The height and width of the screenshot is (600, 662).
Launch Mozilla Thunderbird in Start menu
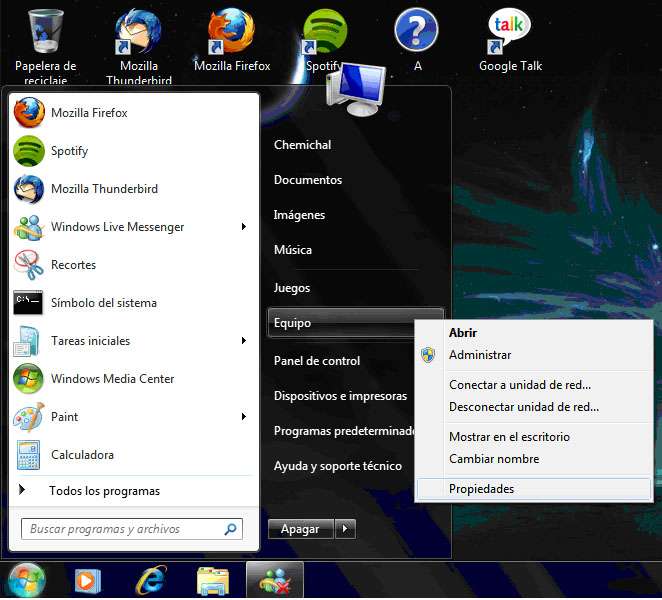pos(104,189)
